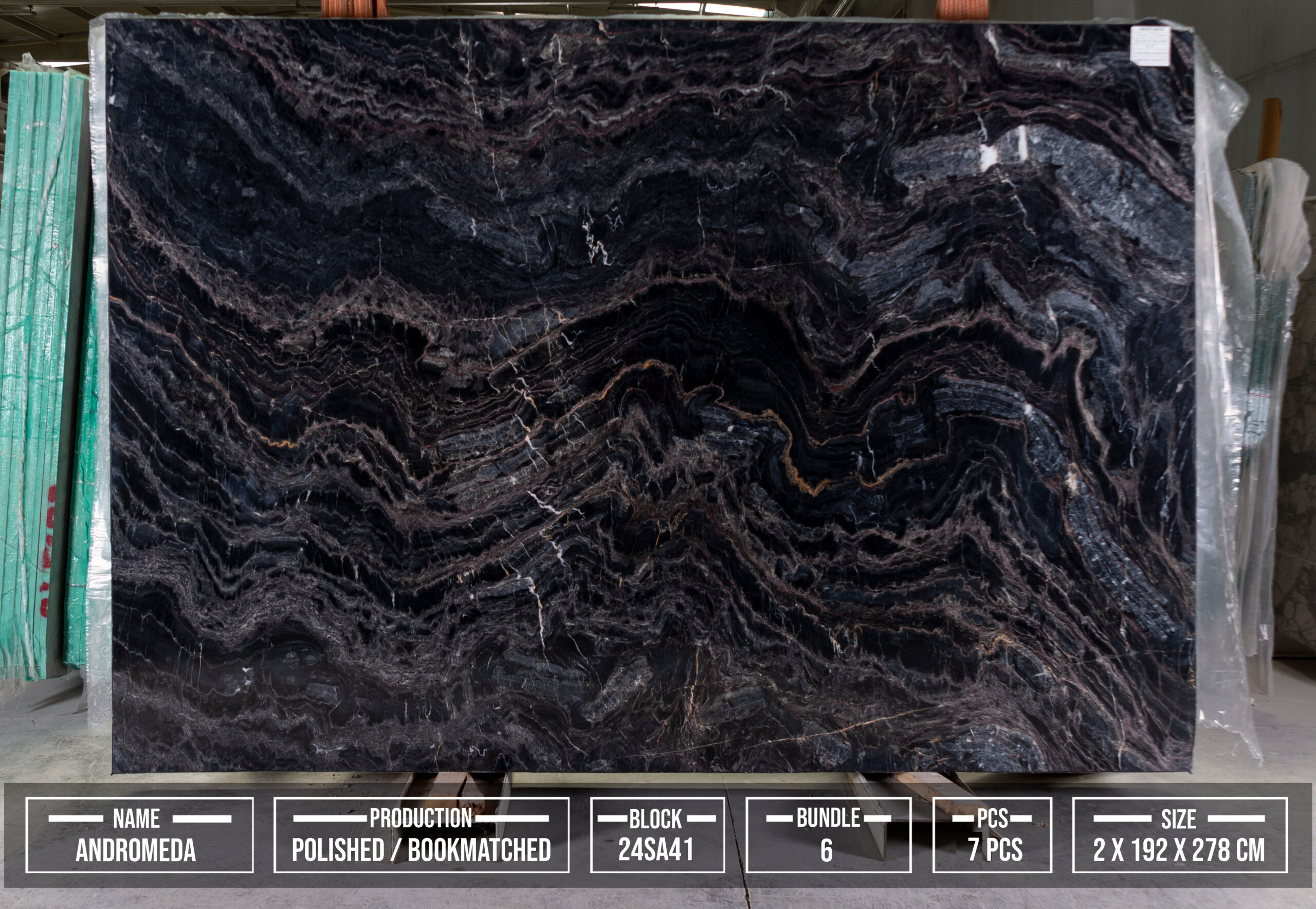Image resolution: width=1316 pixels, height=909 pixels.
Task: Click the BLOCK box with 24SA41
Action: 656,834
